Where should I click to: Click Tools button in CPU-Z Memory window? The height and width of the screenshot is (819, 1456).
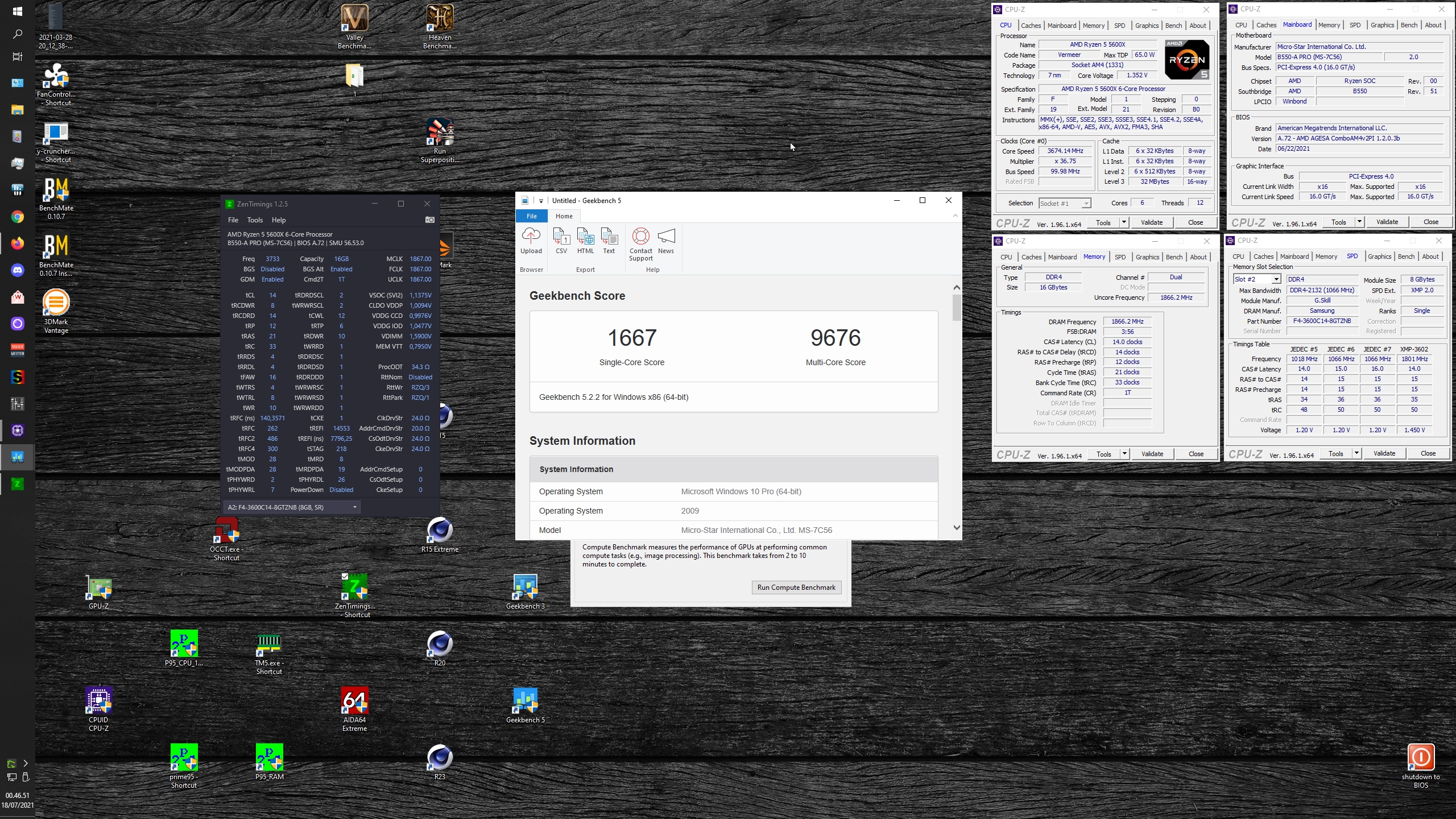coord(1104,454)
